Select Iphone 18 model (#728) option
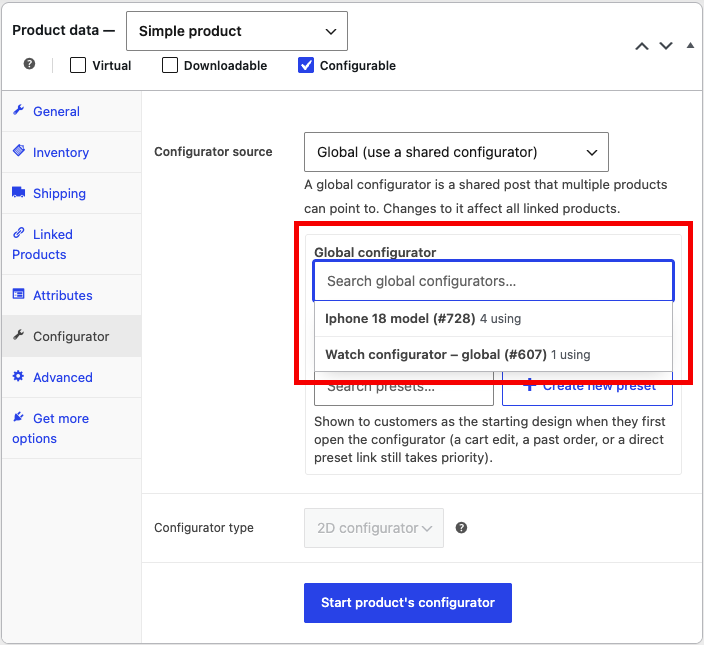The image size is (704, 645). (x=493, y=319)
